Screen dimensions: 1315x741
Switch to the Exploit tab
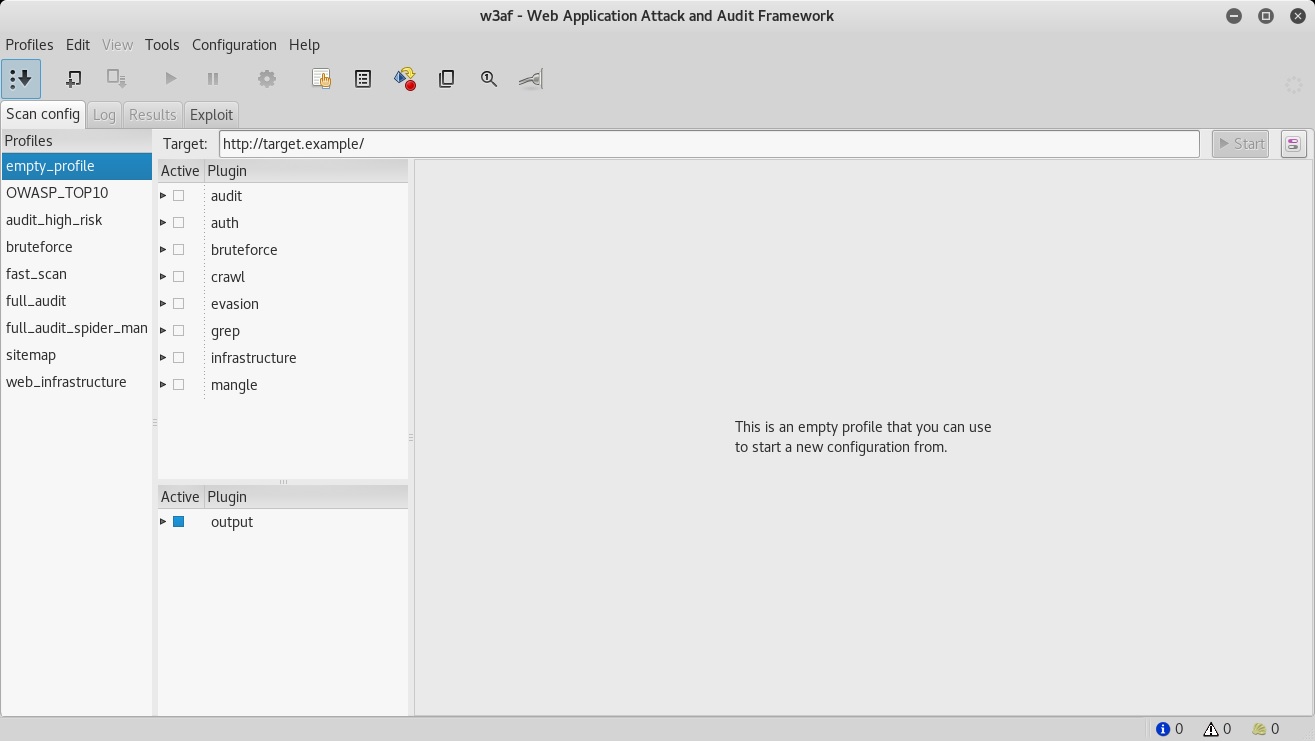tap(211, 115)
